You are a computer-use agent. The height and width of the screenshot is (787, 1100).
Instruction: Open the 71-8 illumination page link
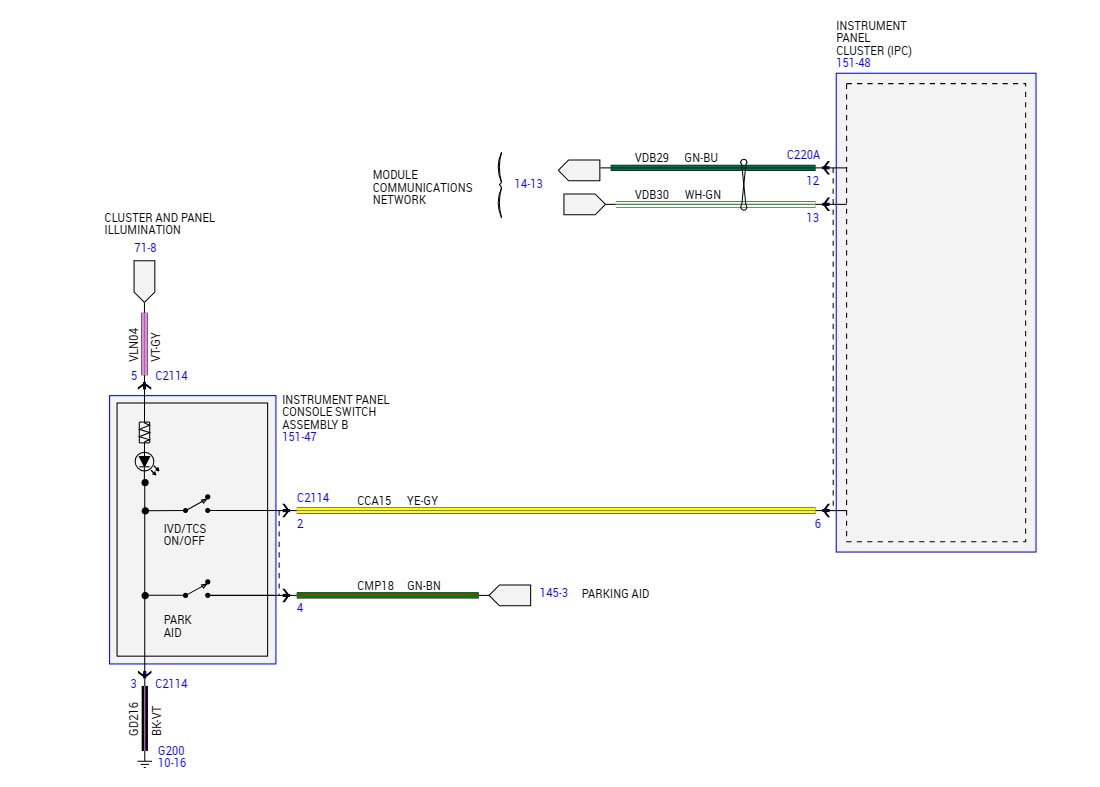[x=145, y=247]
